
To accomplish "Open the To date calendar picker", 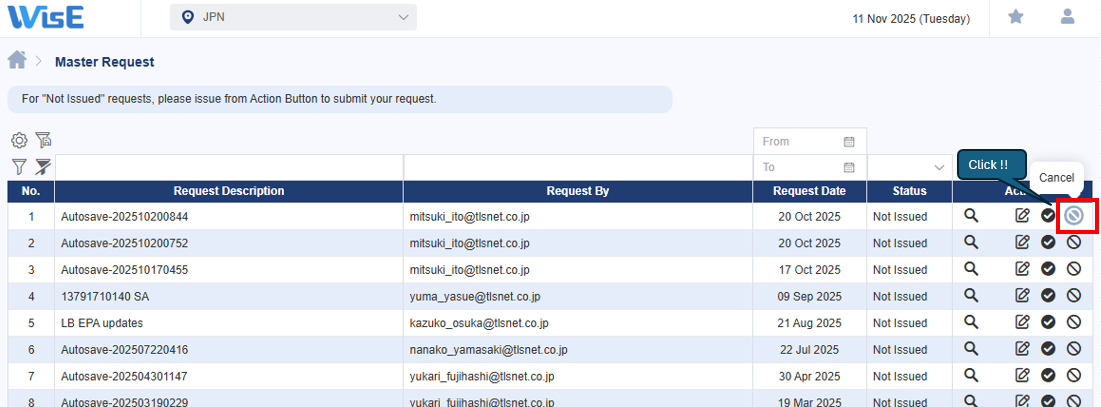I will click(x=849, y=168).
